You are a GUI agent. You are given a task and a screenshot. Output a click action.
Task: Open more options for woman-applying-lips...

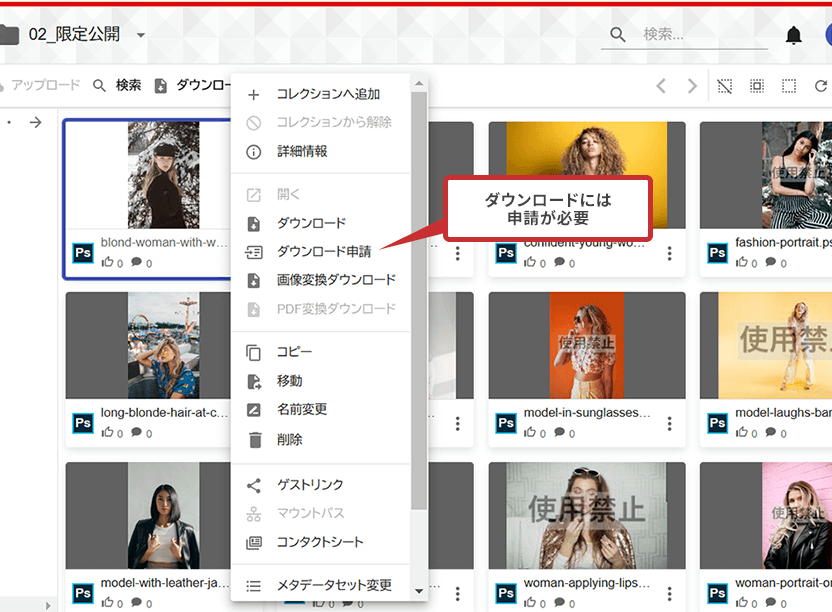(670, 593)
